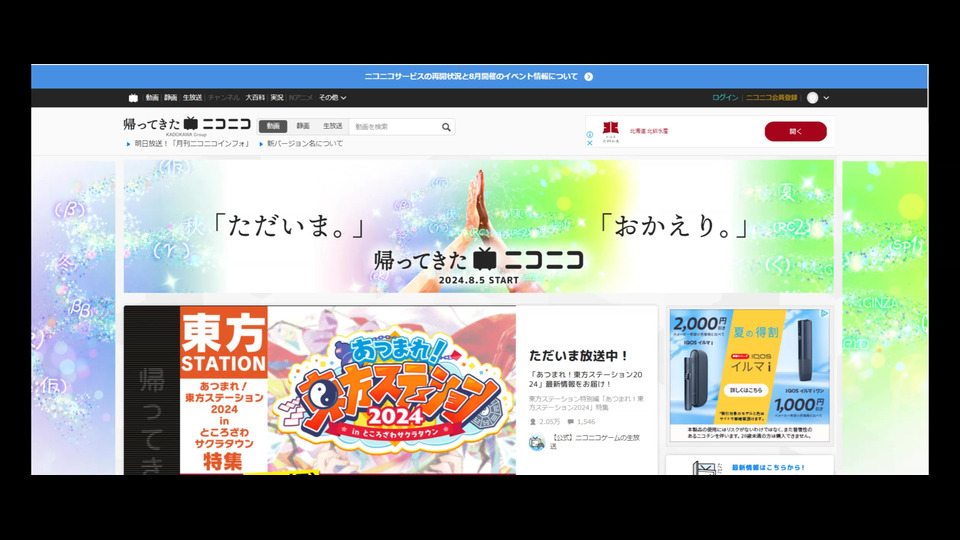Screen dimensions: 960x540
Task: Click the ニコニコ会員登録 link
Action: click(771, 98)
